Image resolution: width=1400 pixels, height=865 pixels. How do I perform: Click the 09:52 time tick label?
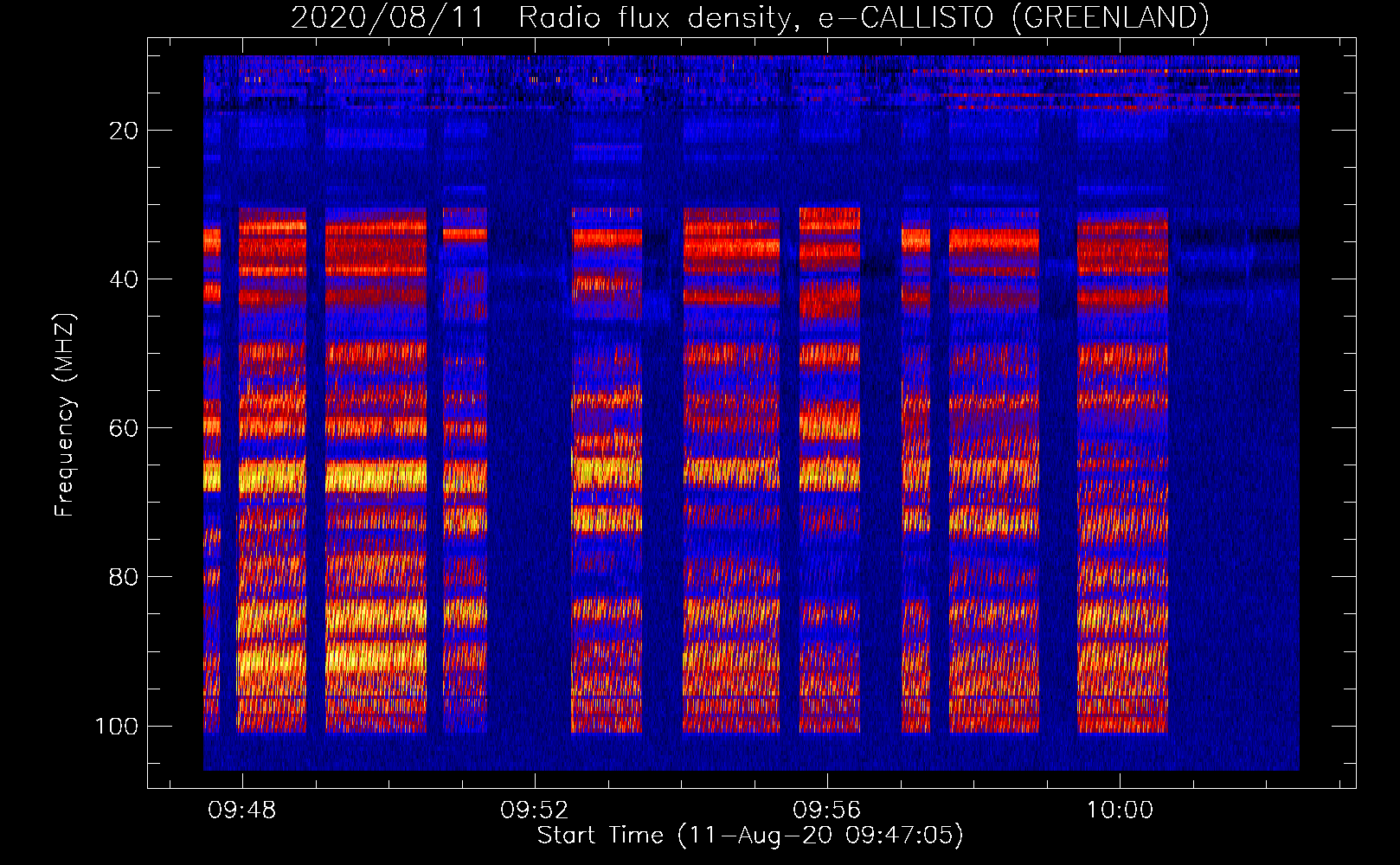click(535, 811)
